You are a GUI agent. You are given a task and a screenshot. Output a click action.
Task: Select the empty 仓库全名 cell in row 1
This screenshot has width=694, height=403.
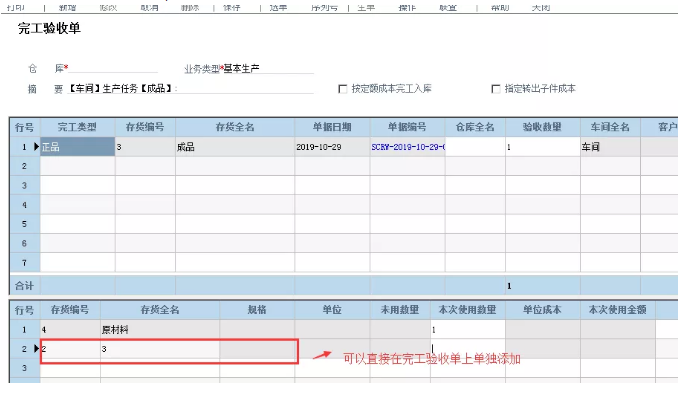[x=475, y=147]
